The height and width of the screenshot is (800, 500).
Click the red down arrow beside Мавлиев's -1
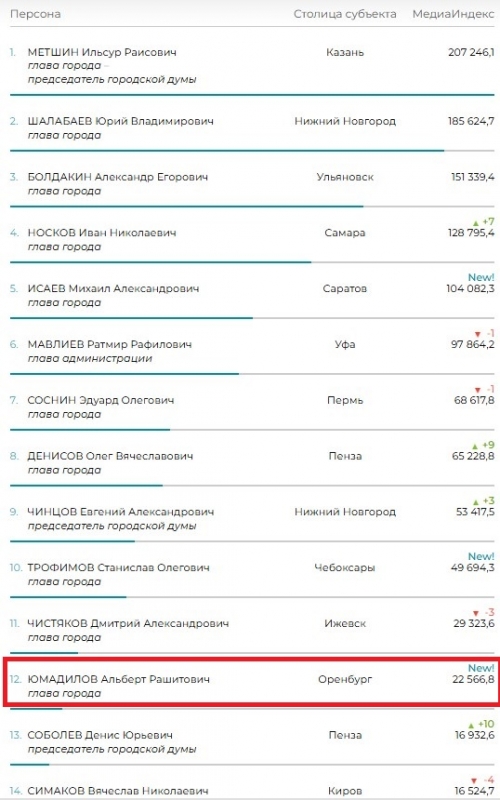pos(478,334)
